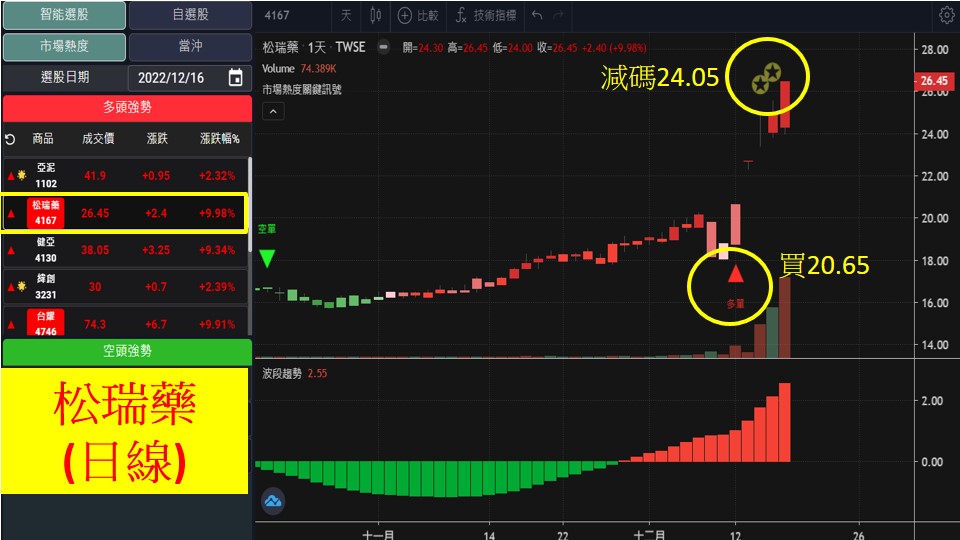Image resolution: width=960 pixels, height=540 pixels.
Task: Switch to the 自選股 tab
Action: pos(190,15)
